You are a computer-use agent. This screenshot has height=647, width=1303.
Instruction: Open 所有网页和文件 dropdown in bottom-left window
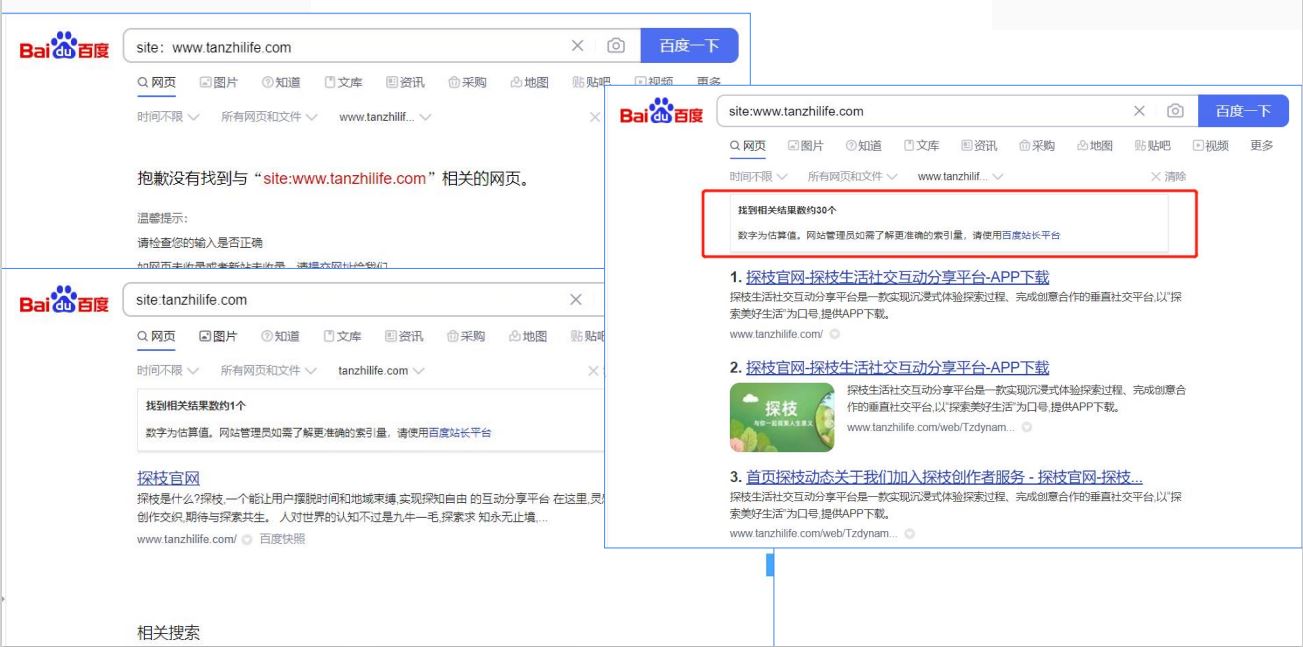click(268, 371)
